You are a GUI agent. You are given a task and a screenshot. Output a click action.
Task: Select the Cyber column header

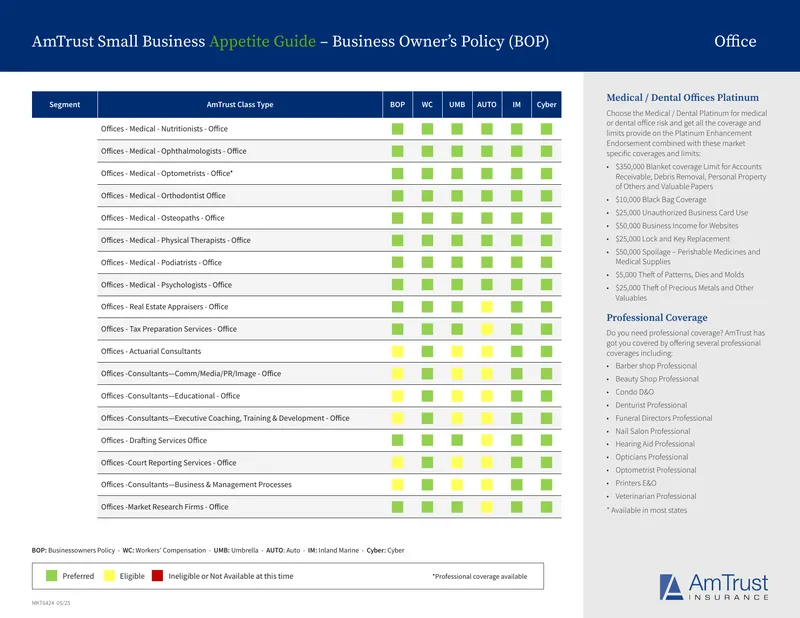pyautogui.click(x=546, y=105)
